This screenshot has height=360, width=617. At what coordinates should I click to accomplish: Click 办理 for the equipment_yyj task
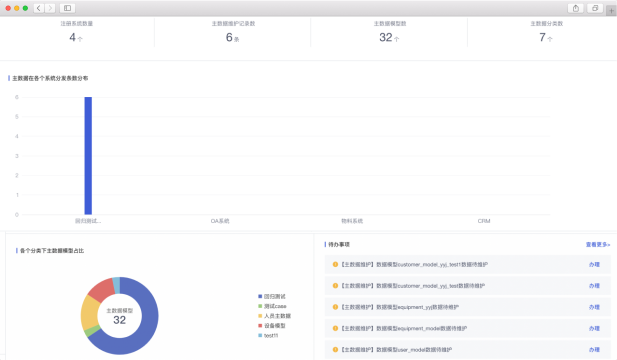pyautogui.click(x=594, y=307)
